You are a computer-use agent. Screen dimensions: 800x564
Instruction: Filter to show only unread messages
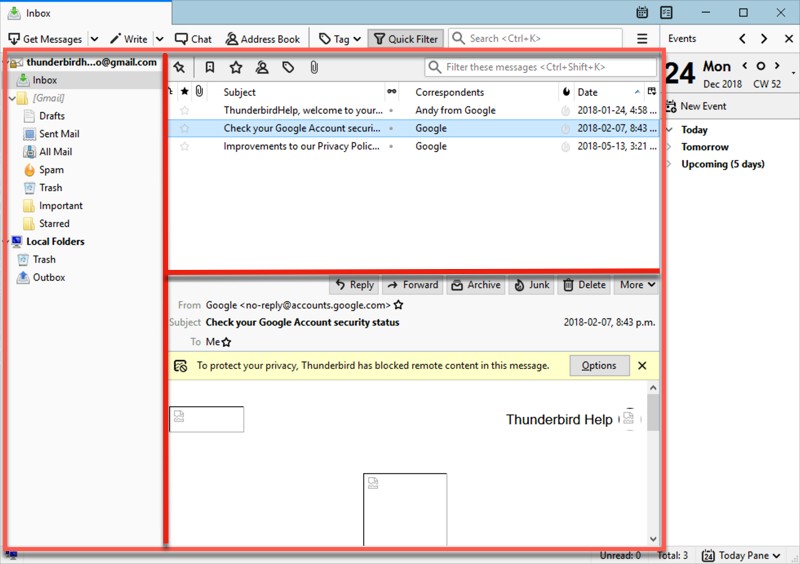click(x=210, y=67)
